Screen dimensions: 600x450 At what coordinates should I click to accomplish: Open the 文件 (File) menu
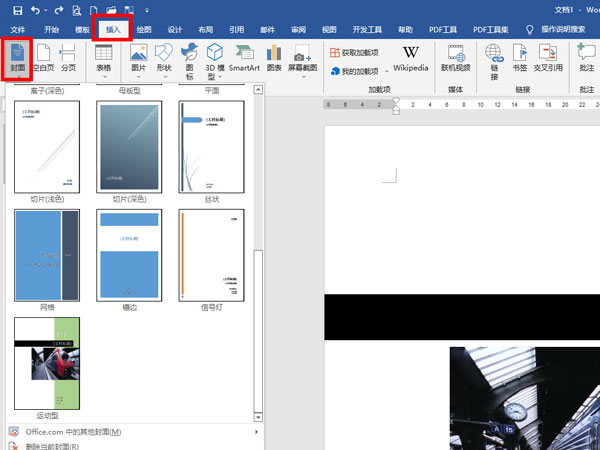[18, 30]
